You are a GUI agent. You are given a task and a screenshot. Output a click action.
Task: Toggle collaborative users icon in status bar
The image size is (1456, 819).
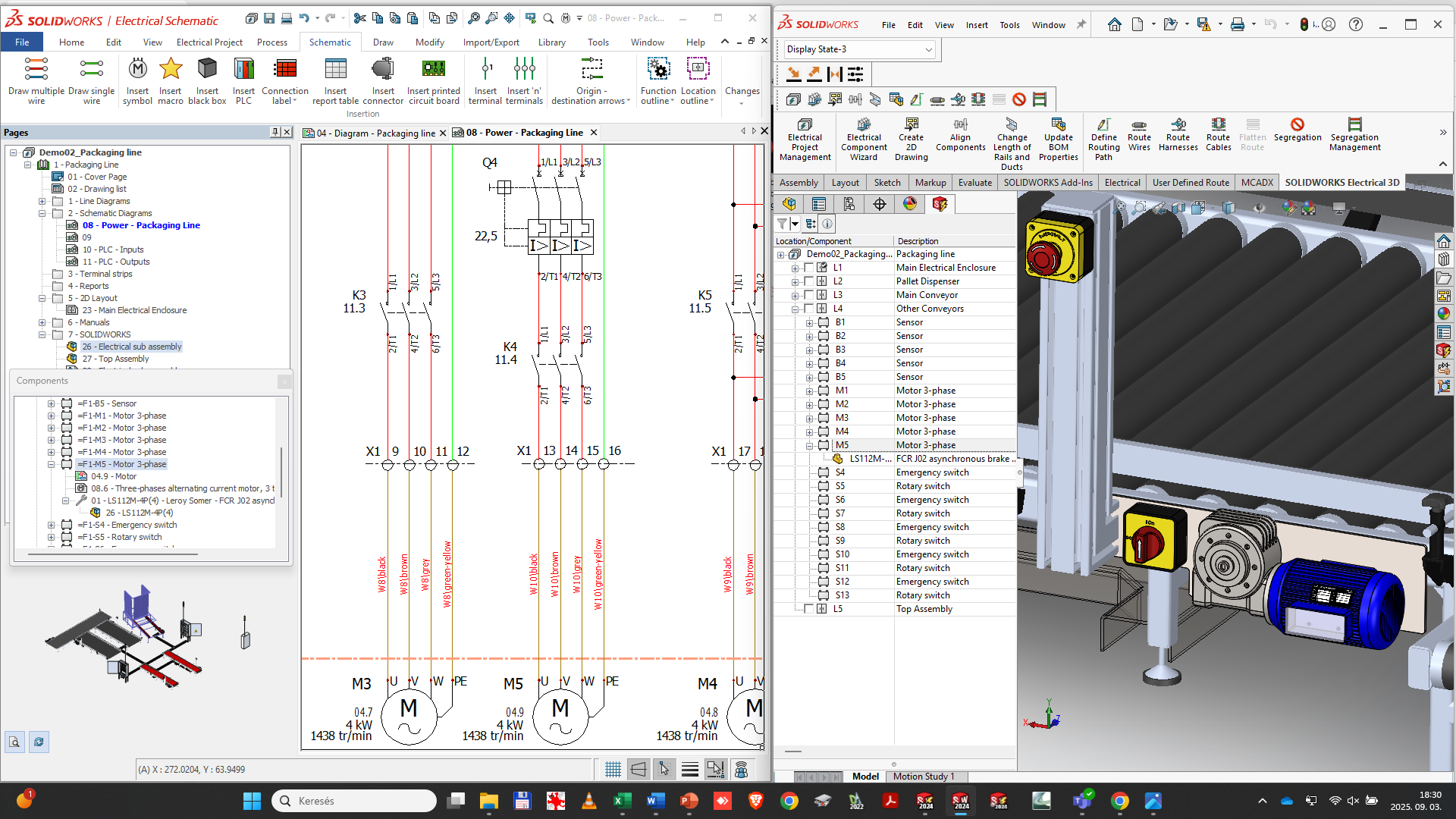[x=741, y=770]
